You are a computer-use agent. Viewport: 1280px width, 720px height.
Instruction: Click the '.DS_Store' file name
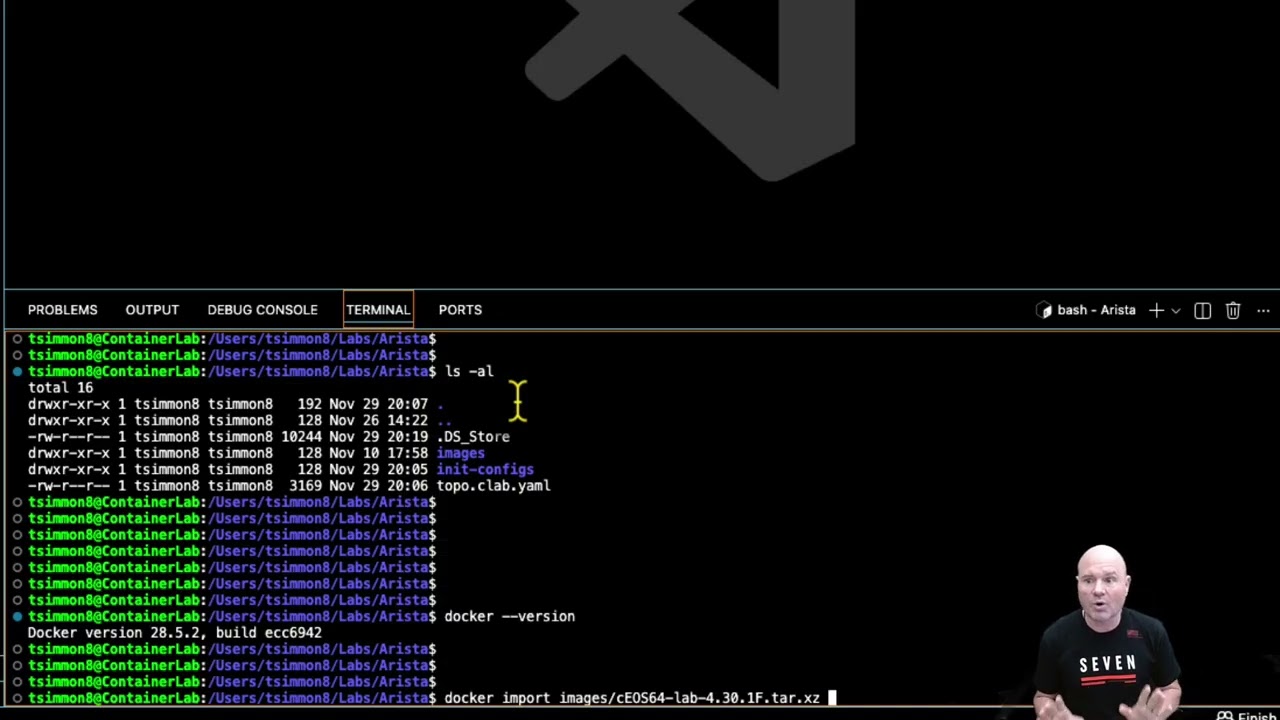click(473, 436)
